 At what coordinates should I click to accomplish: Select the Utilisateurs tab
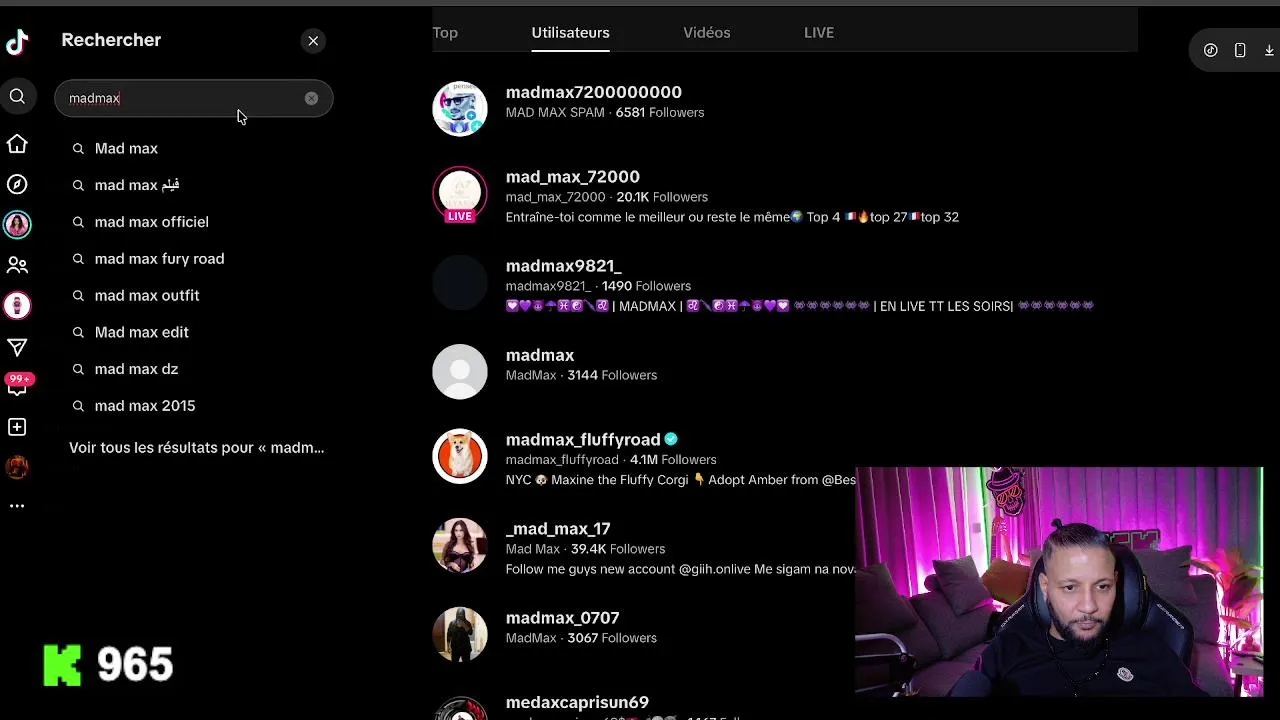pos(570,32)
